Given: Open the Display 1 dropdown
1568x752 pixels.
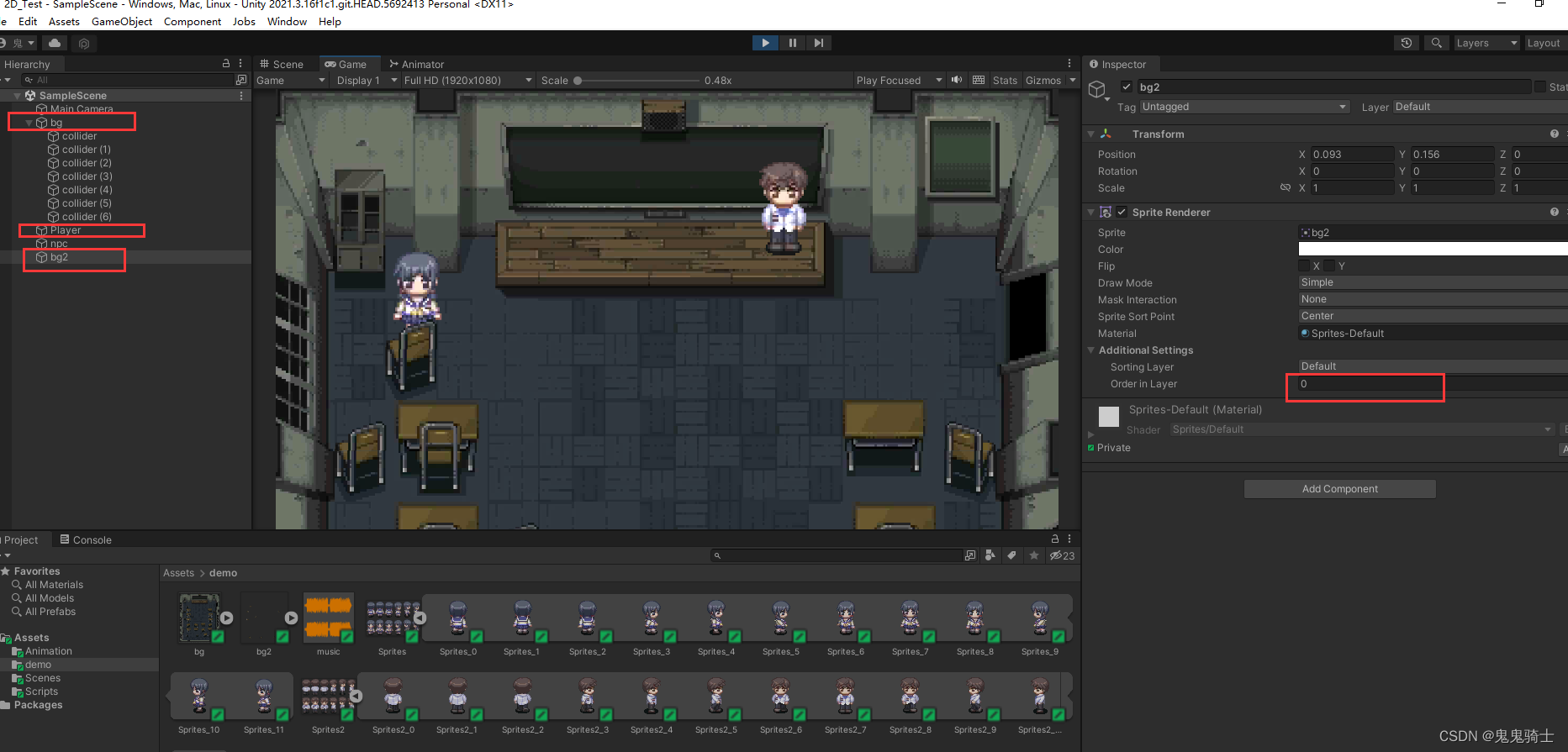Looking at the screenshot, I should (367, 81).
